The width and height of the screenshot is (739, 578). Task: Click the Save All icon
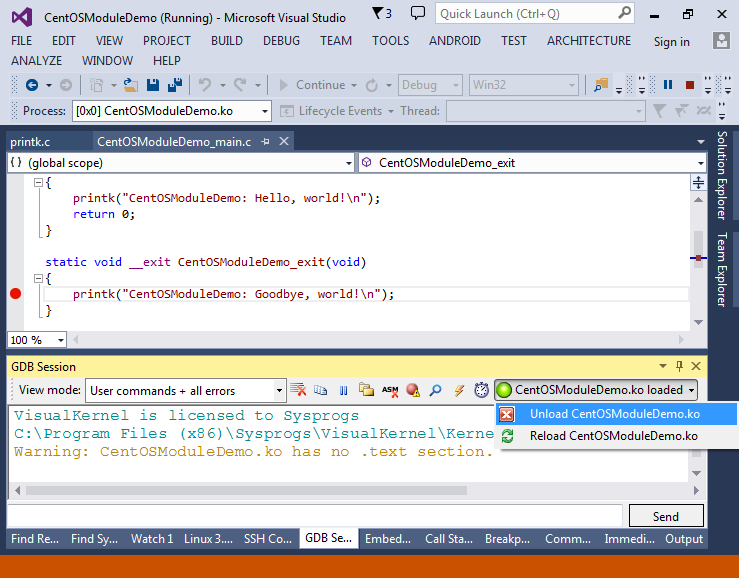[x=175, y=85]
